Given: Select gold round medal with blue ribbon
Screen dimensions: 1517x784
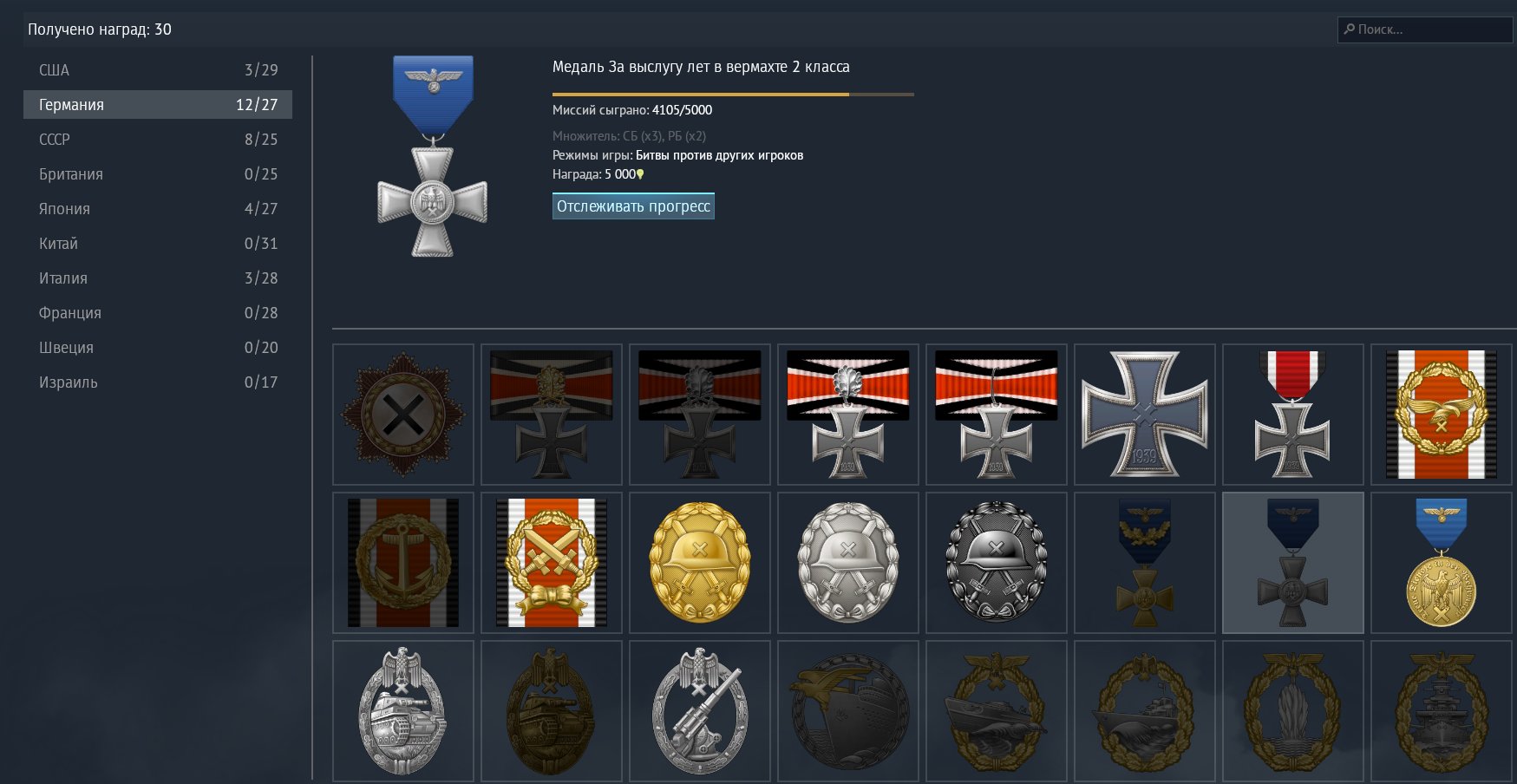Looking at the screenshot, I should coord(1442,563).
